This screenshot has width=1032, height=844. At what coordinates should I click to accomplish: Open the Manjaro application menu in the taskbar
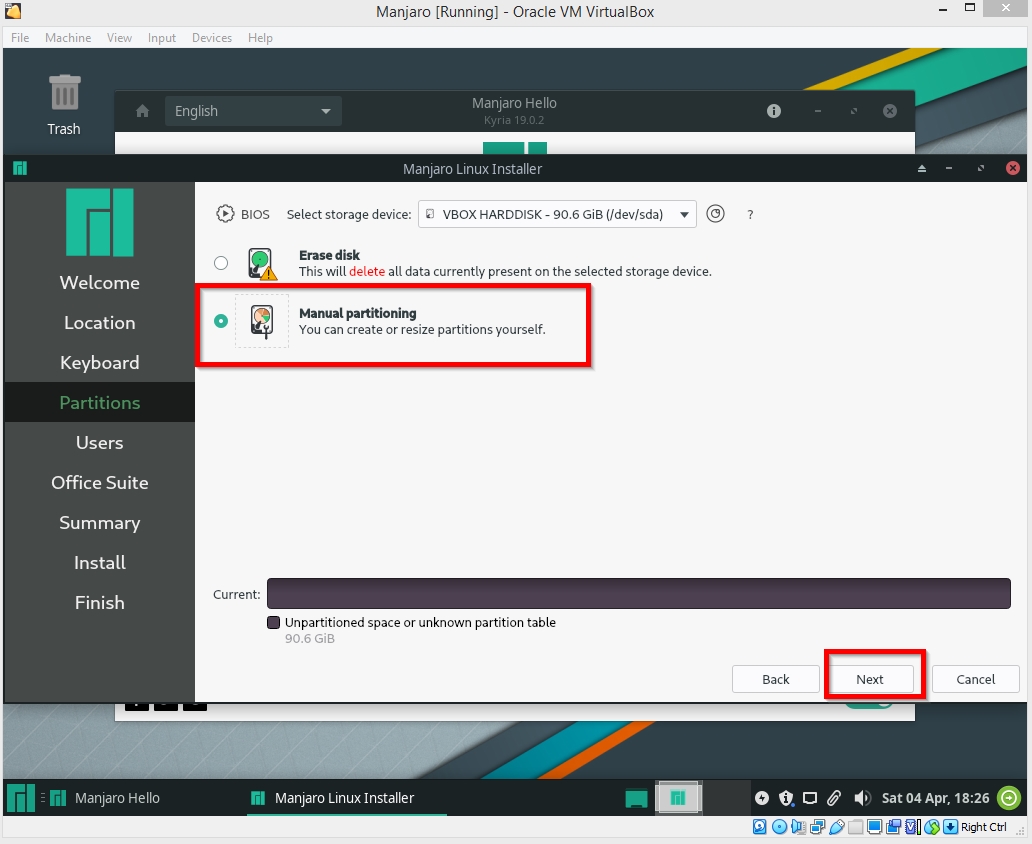point(20,798)
